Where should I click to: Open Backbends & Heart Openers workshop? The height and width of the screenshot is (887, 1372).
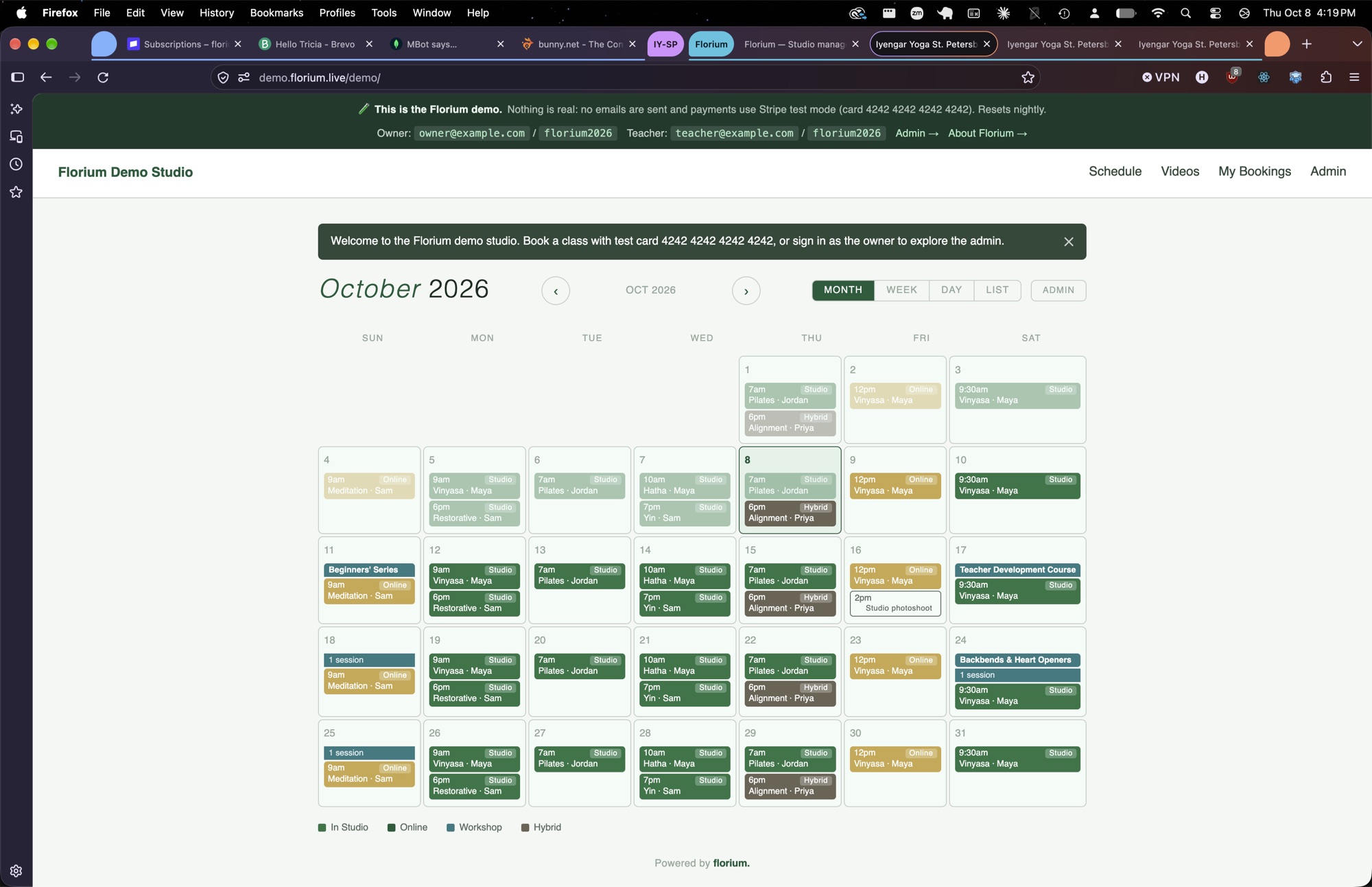(x=1017, y=660)
